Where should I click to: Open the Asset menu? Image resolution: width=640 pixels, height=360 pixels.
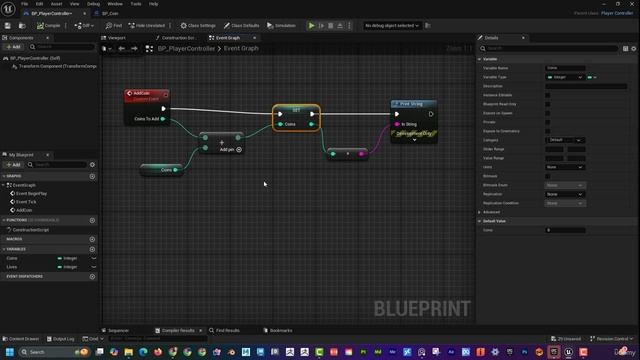(56, 4)
